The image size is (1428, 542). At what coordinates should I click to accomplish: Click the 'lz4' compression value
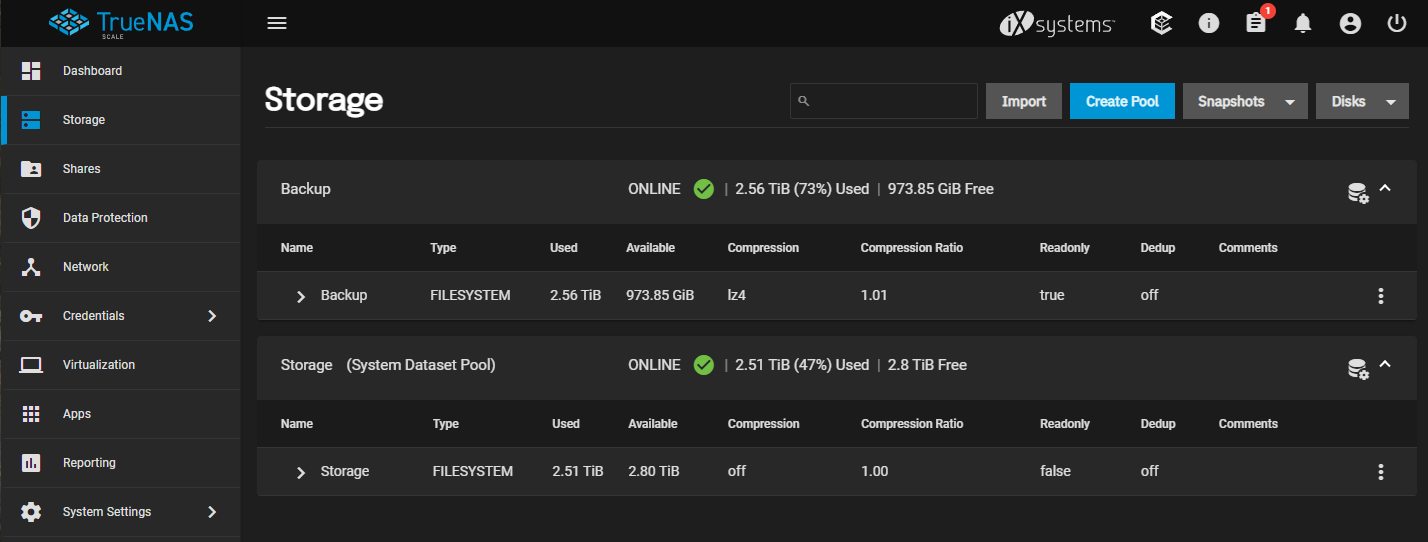(738, 296)
